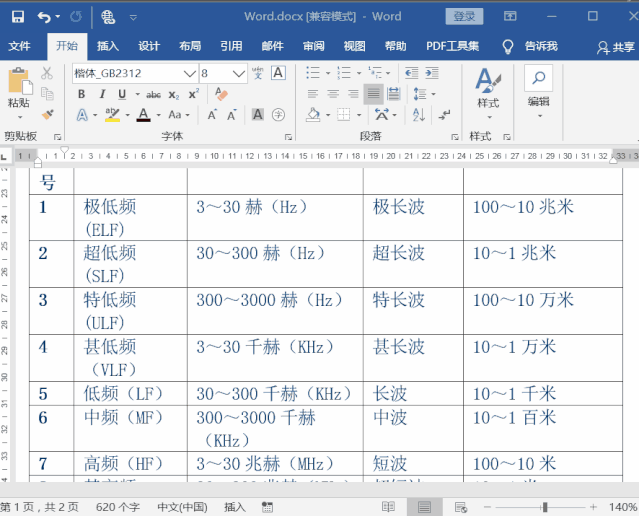
Task: Toggle Strikethrough formatting
Action: click(x=153, y=95)
